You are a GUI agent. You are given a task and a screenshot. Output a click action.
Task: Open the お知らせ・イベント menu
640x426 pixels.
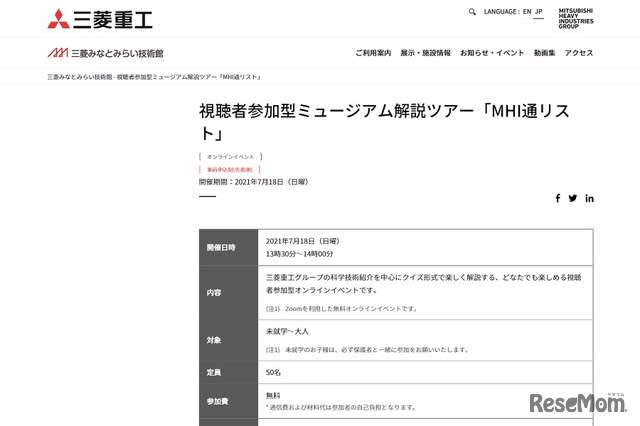[x=492, y=53]
